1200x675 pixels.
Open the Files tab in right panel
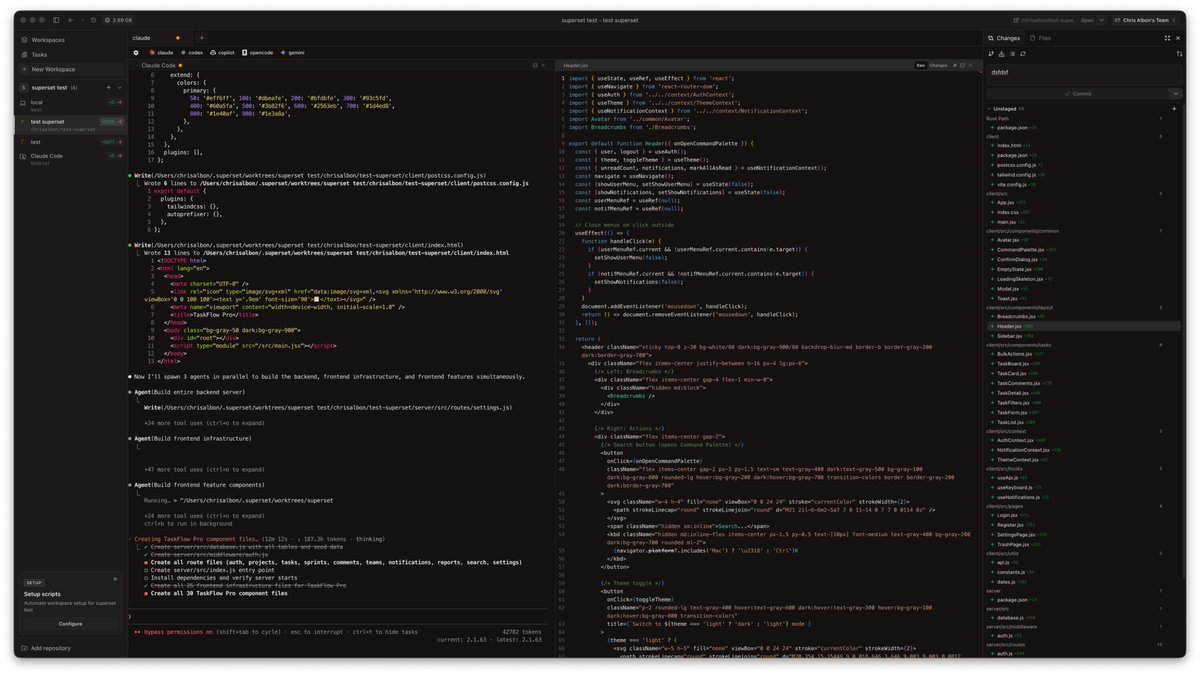1040,38
